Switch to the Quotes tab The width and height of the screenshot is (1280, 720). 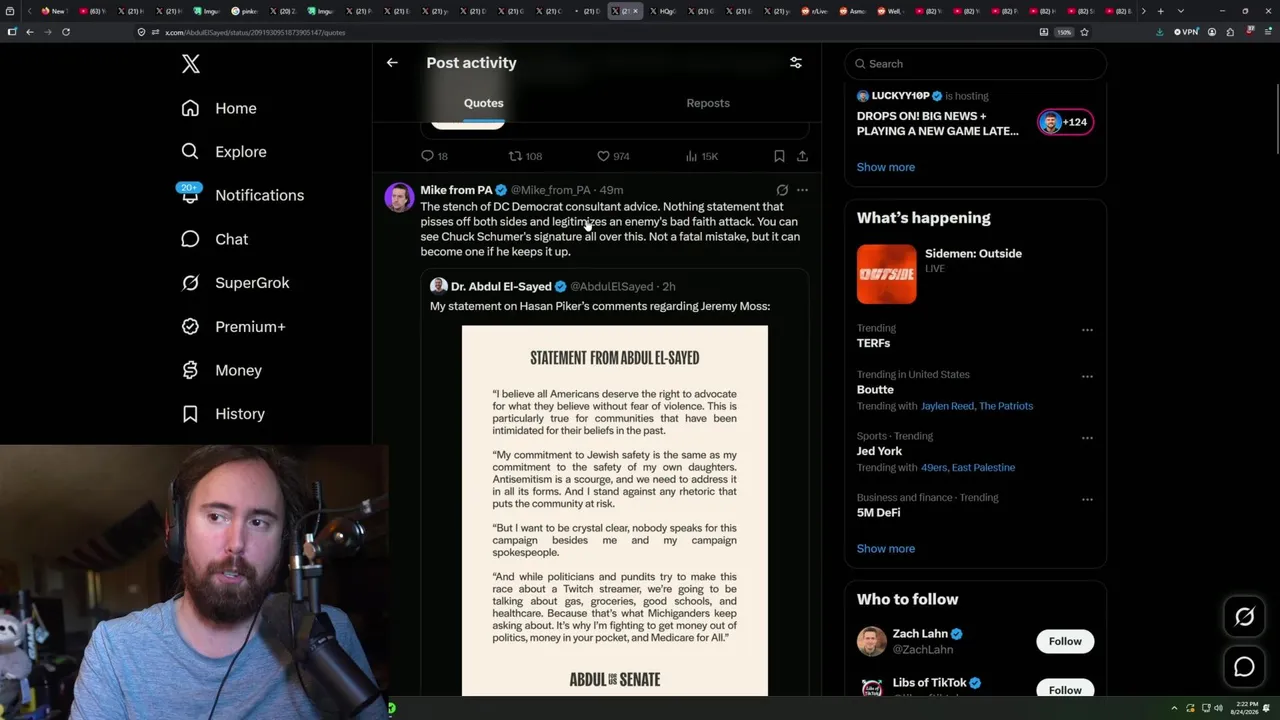point(484,103)
